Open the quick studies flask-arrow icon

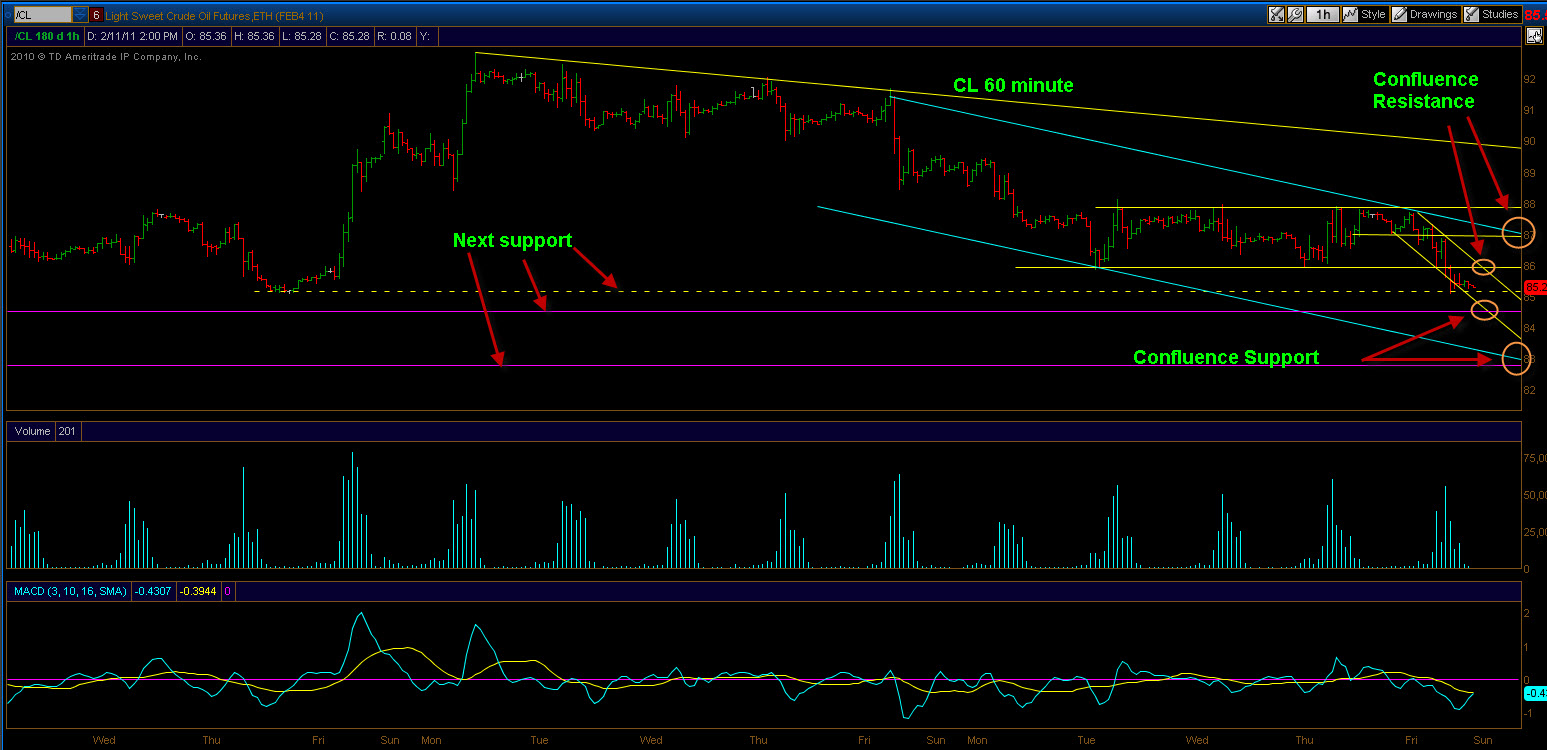1277,14
